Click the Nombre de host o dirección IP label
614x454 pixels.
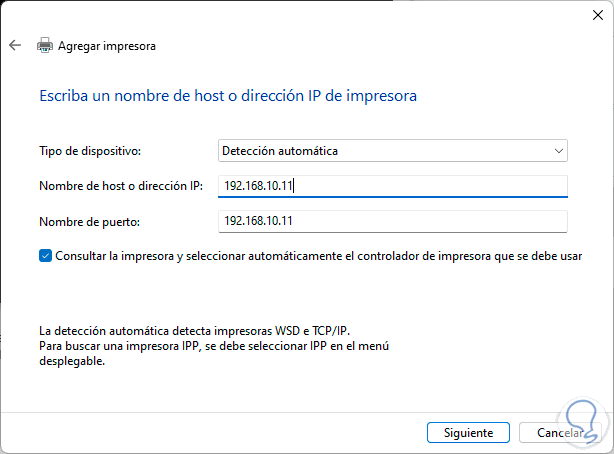click(x=121, y=186)
